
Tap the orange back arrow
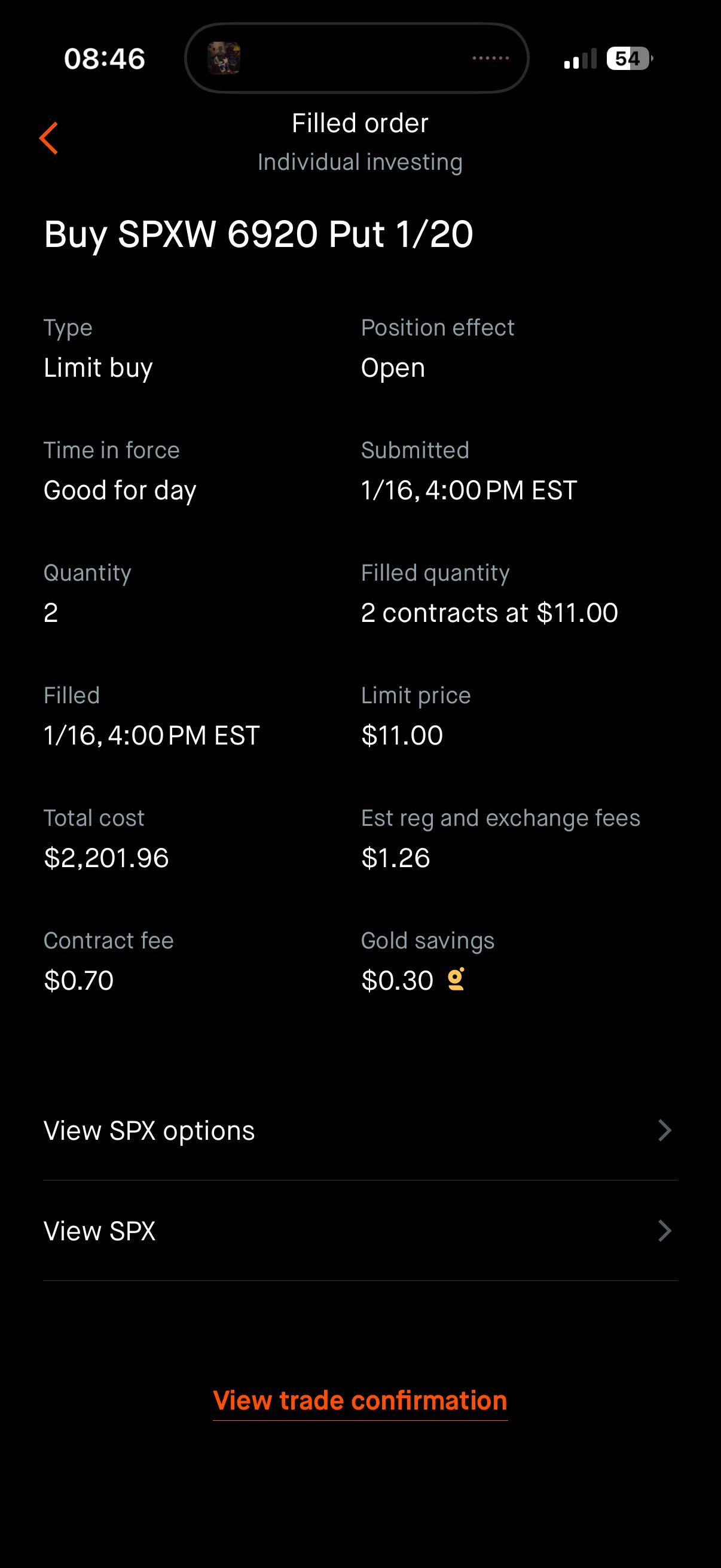click(48, 138)
